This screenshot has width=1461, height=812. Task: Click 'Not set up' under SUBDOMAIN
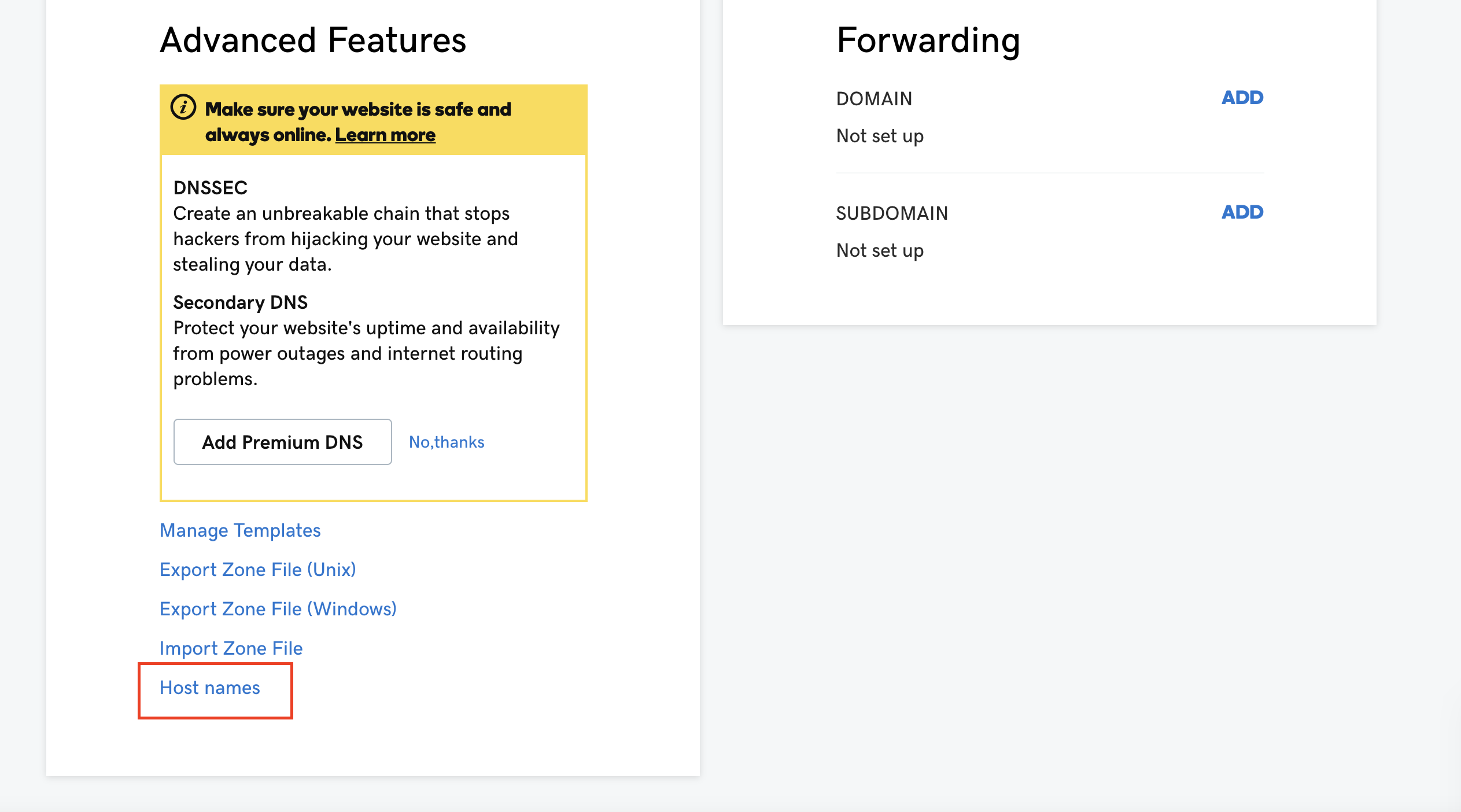tap(880, 250)
